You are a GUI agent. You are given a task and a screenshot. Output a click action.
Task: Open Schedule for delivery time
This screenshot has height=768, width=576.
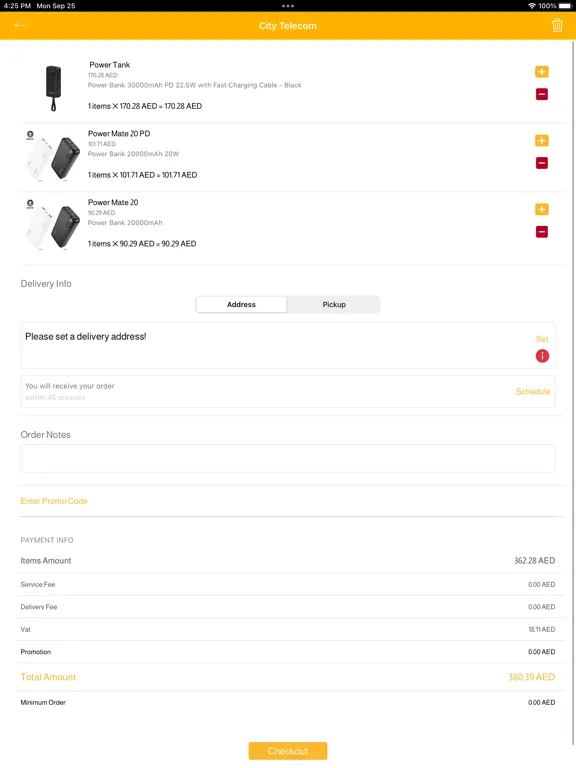[x=532, y=391]
